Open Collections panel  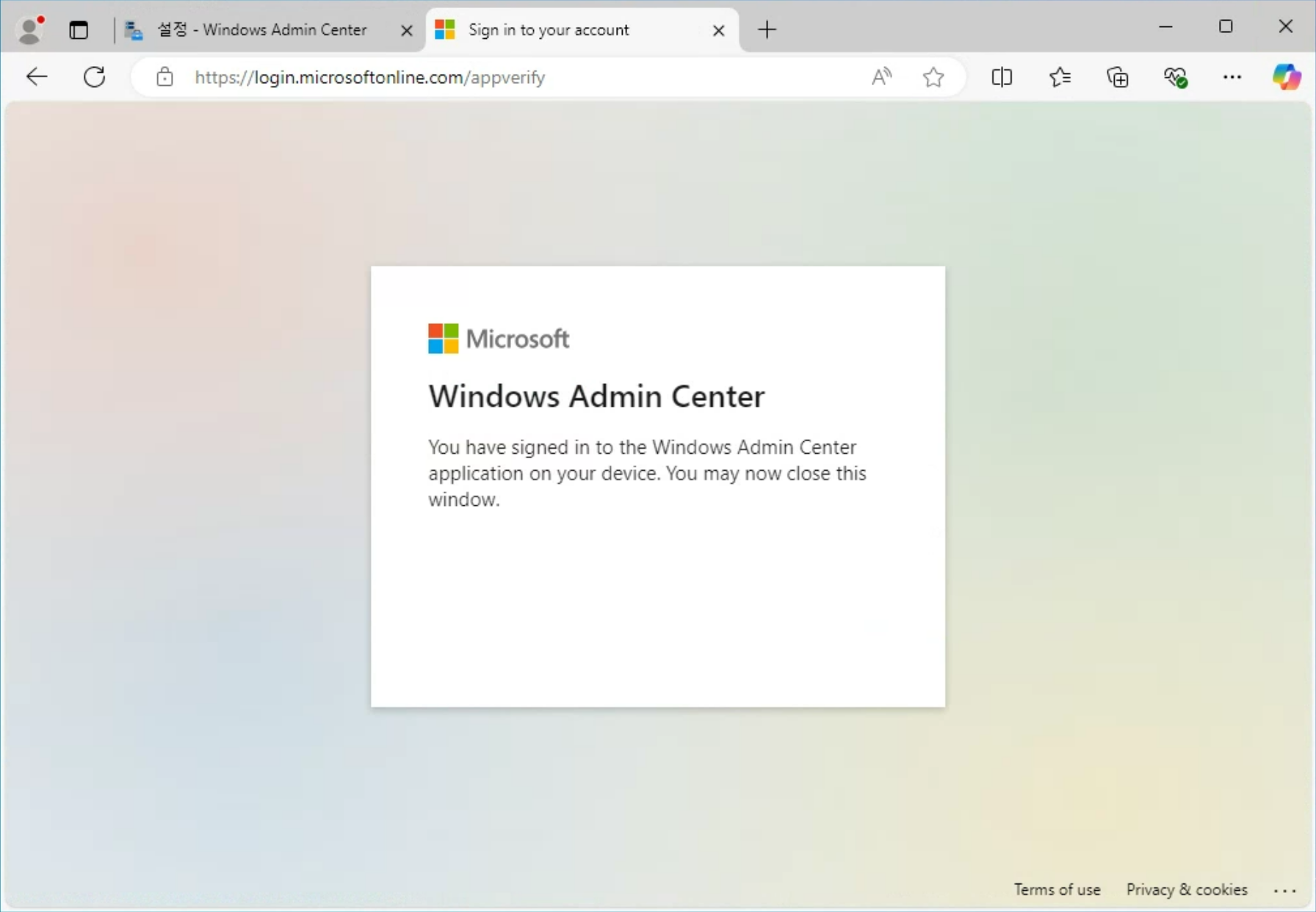point(1117,76)
